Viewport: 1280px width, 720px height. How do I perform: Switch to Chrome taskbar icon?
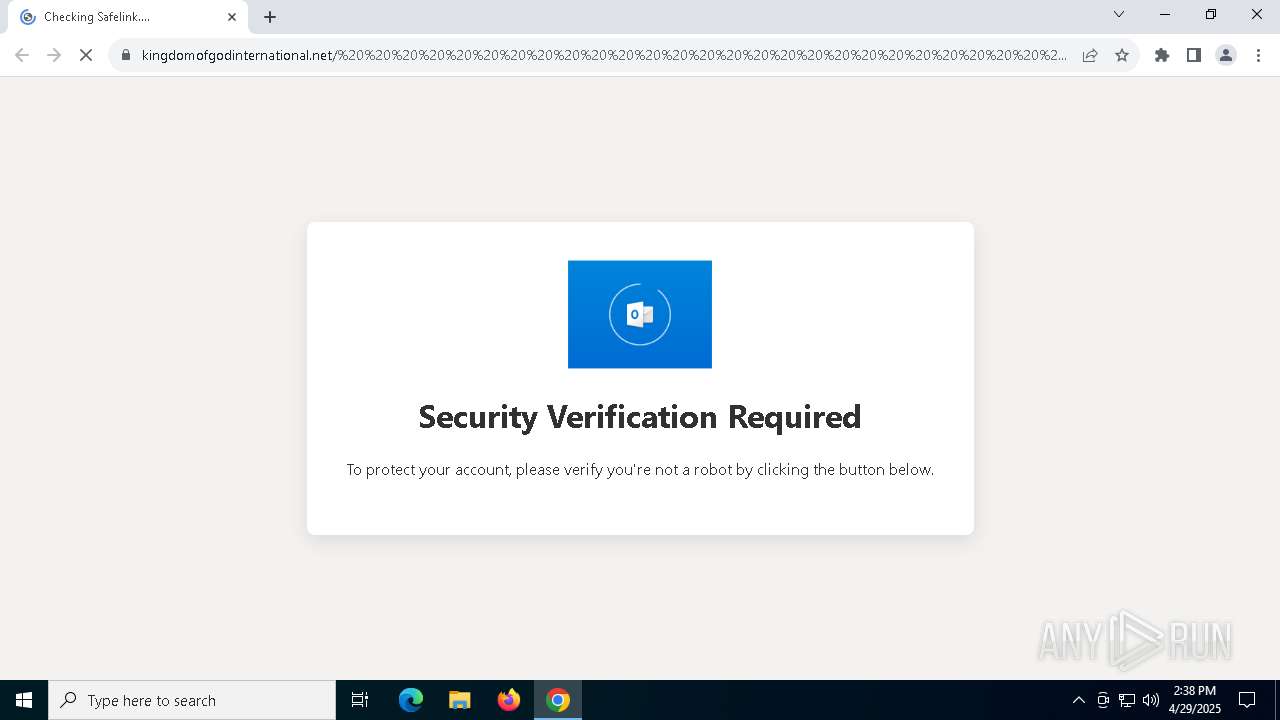558,700
